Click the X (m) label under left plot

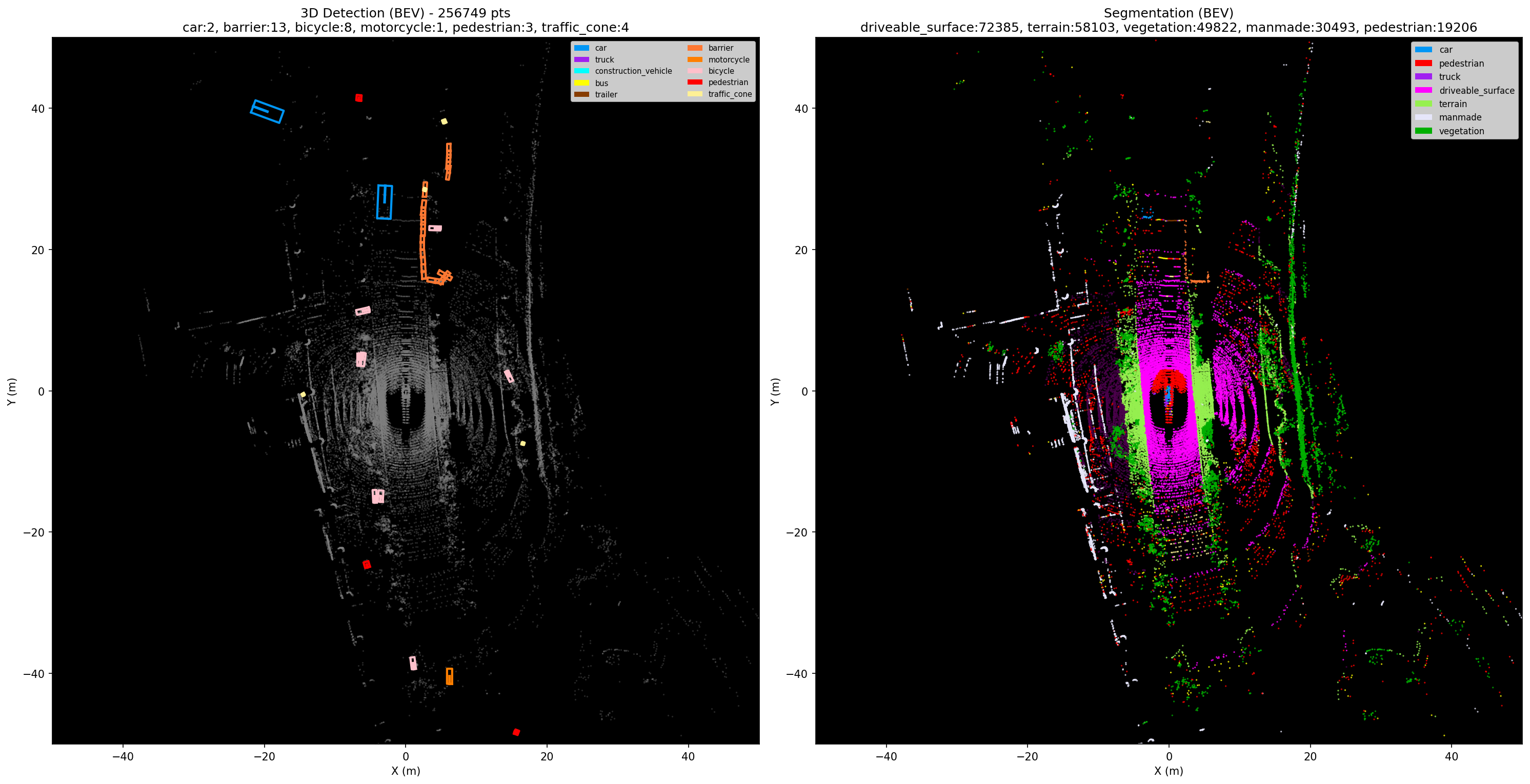(406, 771)
